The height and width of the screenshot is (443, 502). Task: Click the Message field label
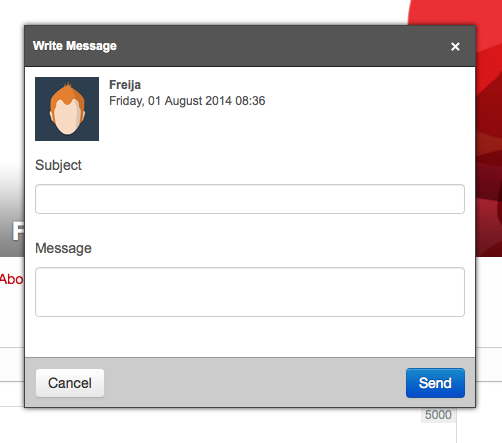click(63, 248)
